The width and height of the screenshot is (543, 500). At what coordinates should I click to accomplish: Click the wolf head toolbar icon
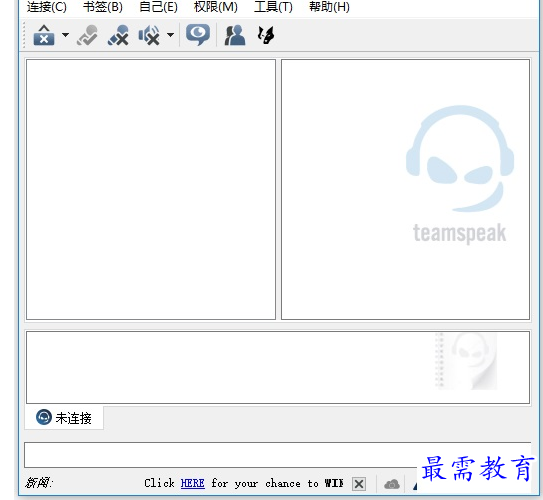tap(266, 35)
